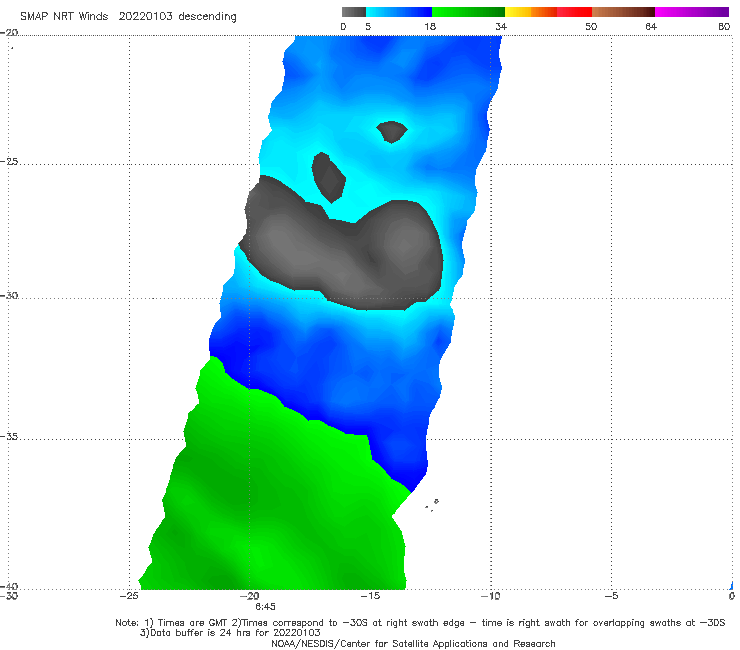Click the red segment of the colorbar
The width and height of the screenshot is (740, 650).
pyautogui.click(x=574, y=12)
